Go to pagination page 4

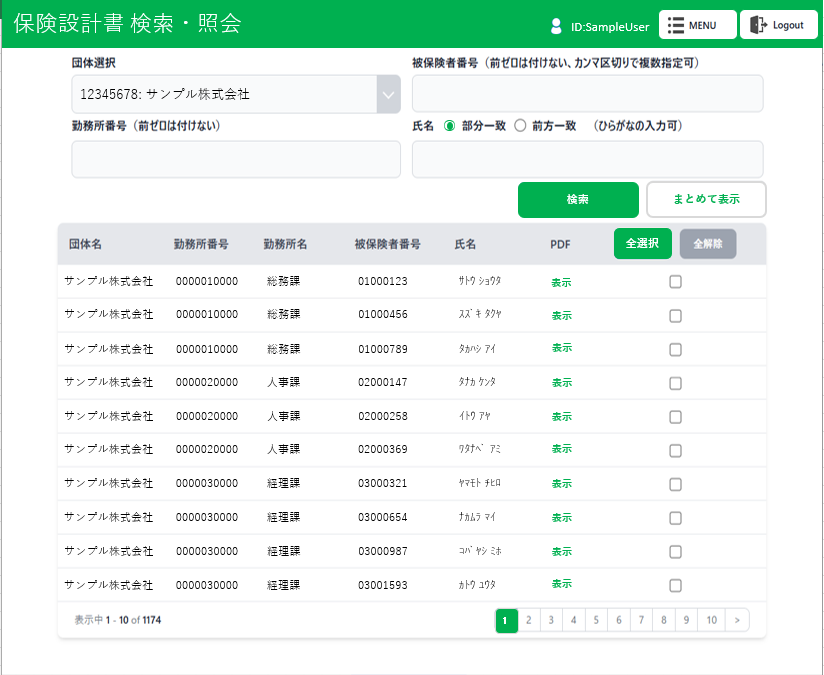pos(573,620)
